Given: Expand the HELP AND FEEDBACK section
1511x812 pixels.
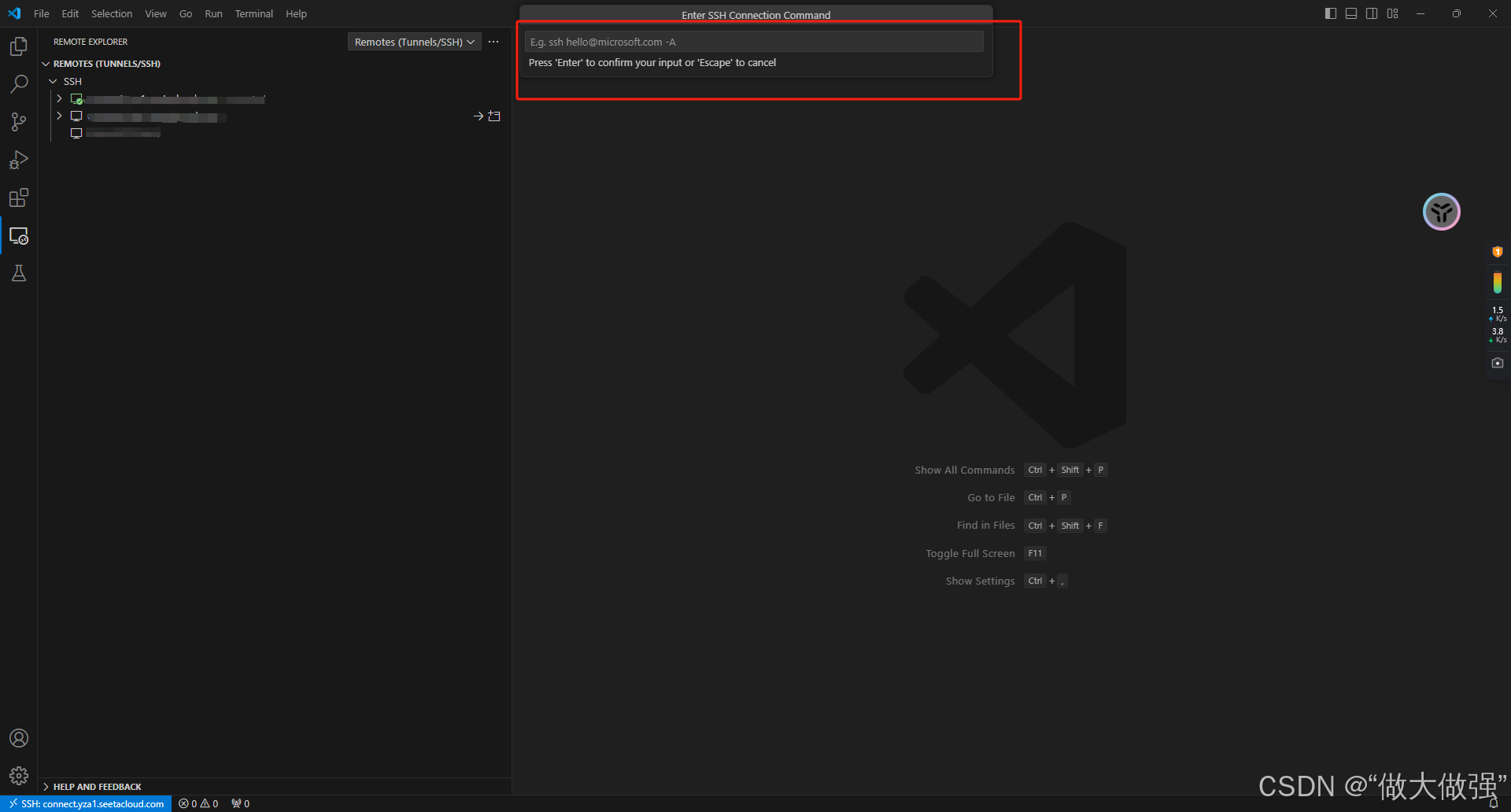Looking at the screenshot, I should [x=46, y=786].
